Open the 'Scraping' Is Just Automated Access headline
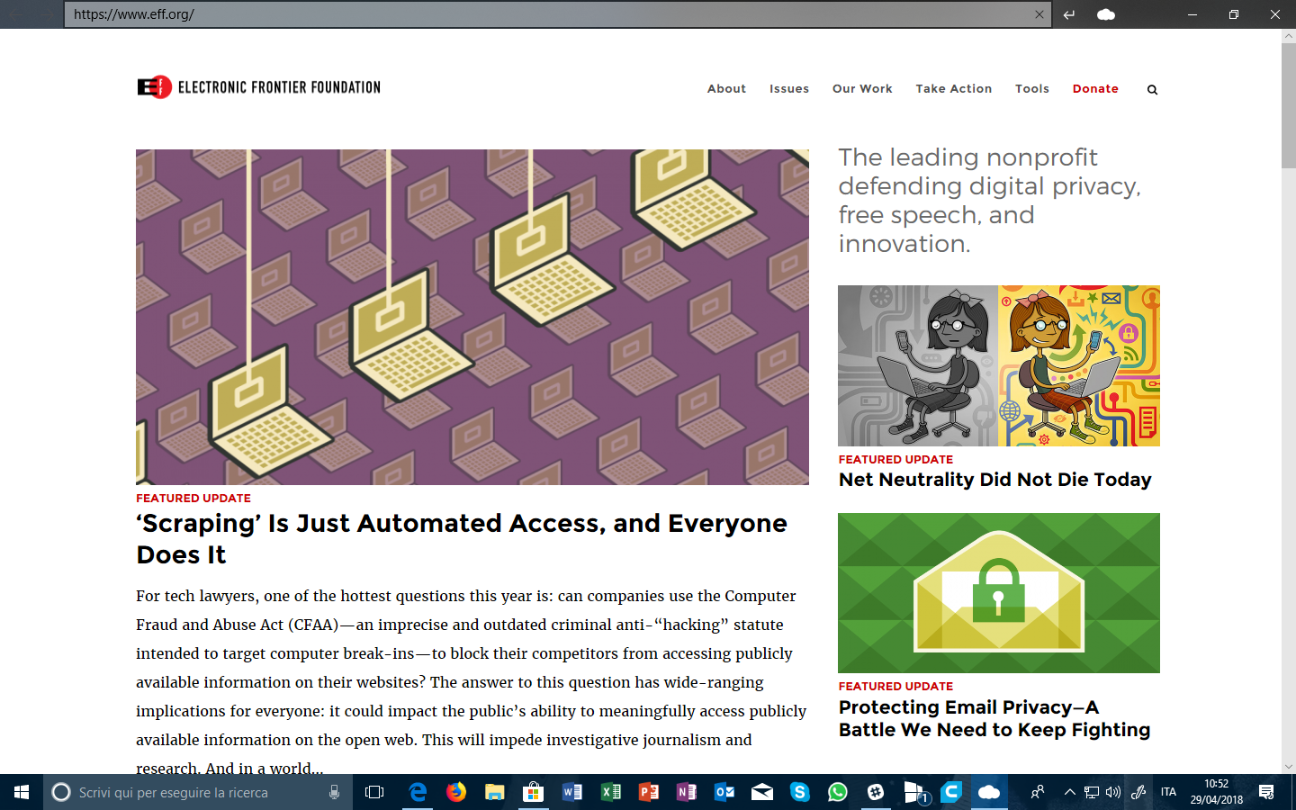The image size is (1296, 810). (x=462, y=539)
